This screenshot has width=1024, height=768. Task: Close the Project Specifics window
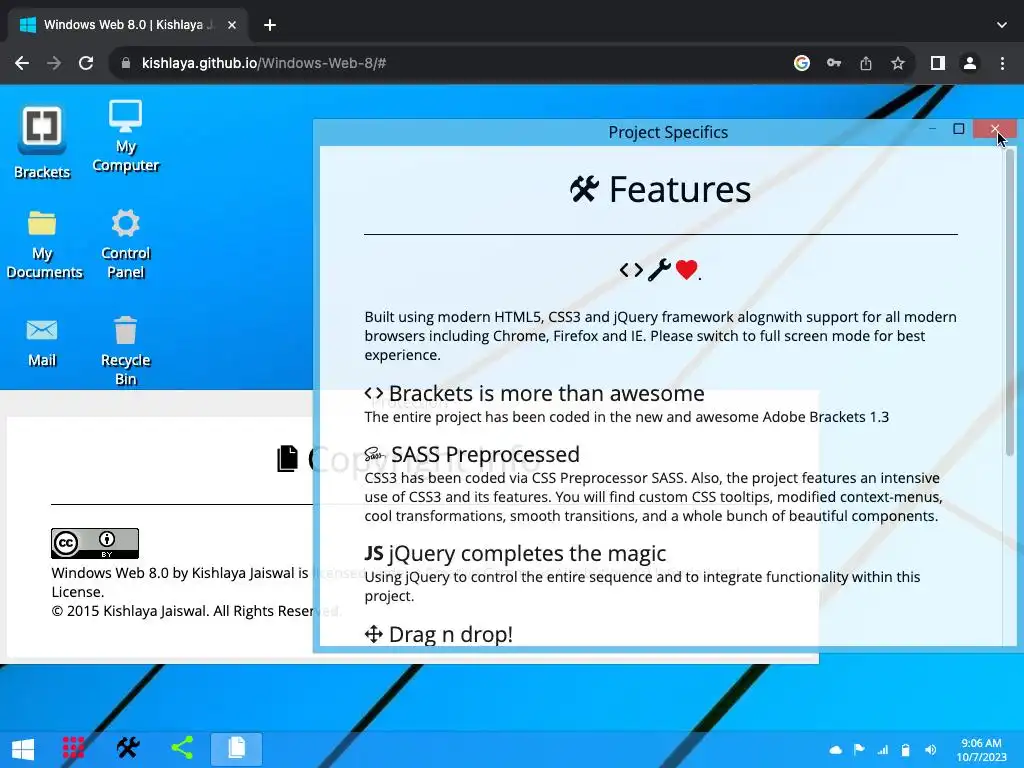coord(995,129)
